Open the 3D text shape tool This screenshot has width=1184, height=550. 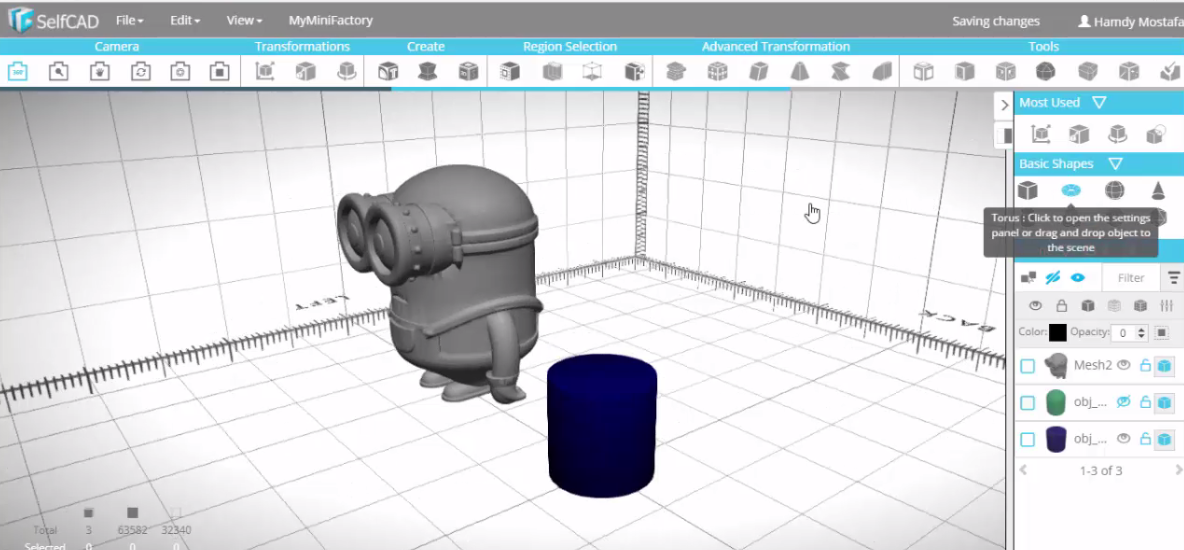click(x=388, y=72)
